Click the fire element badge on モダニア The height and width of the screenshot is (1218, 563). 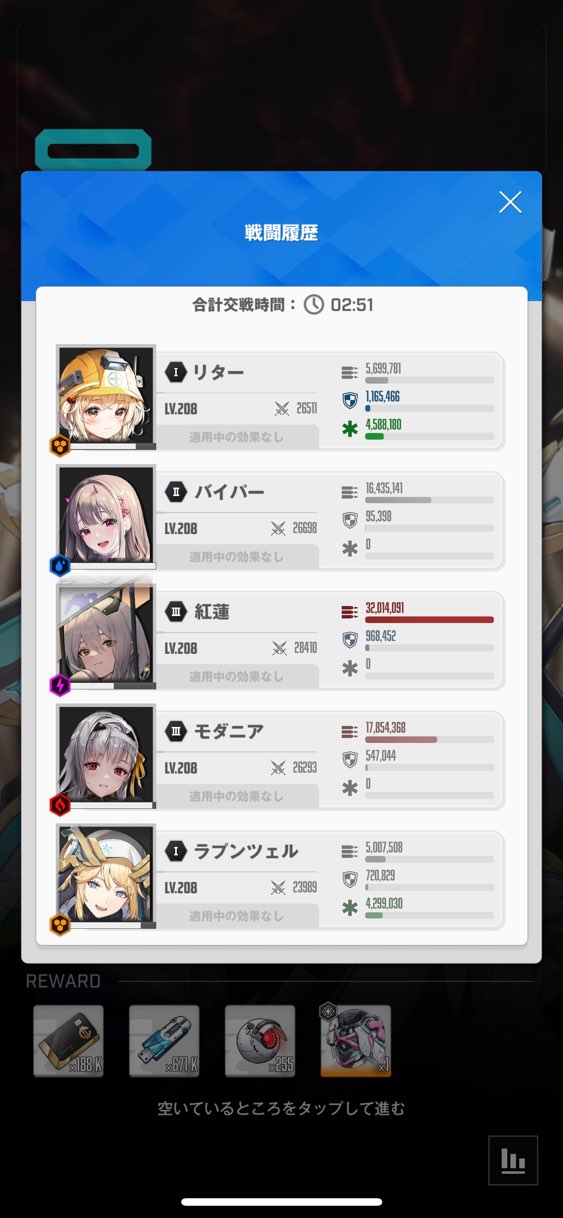(x=60, y=805)
